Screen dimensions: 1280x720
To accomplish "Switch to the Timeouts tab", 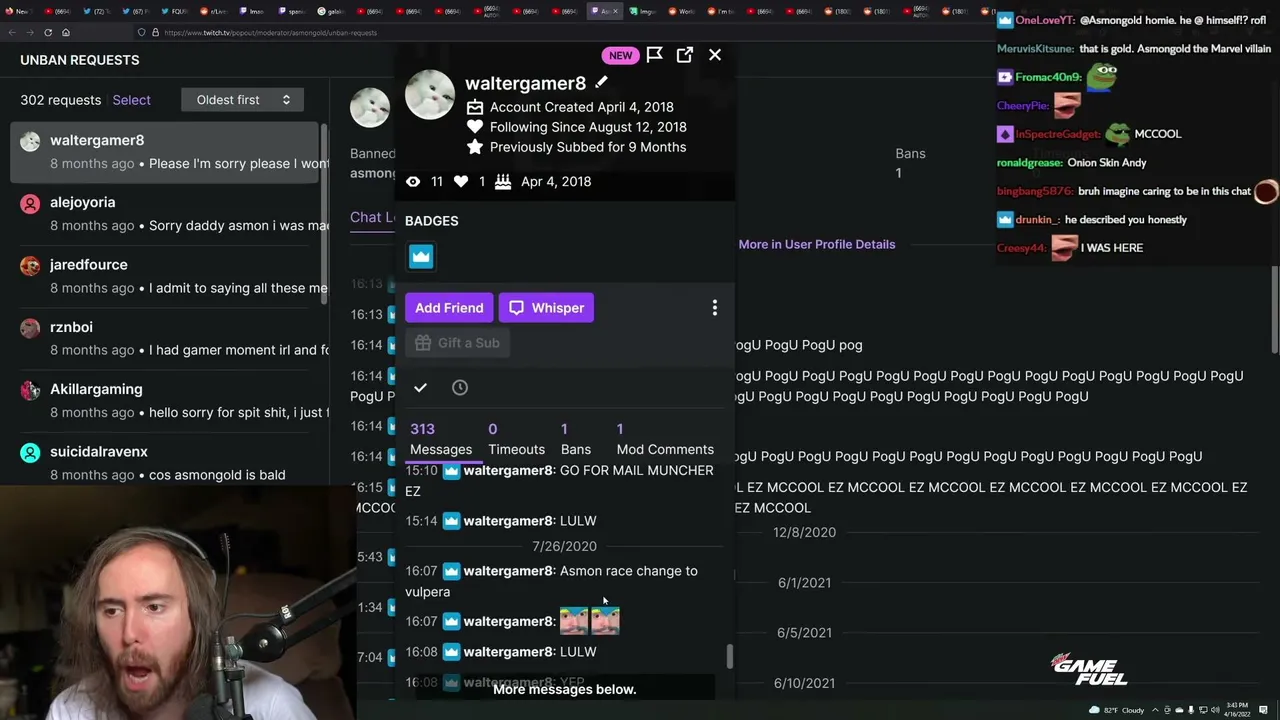I will (x=516, y=439).
